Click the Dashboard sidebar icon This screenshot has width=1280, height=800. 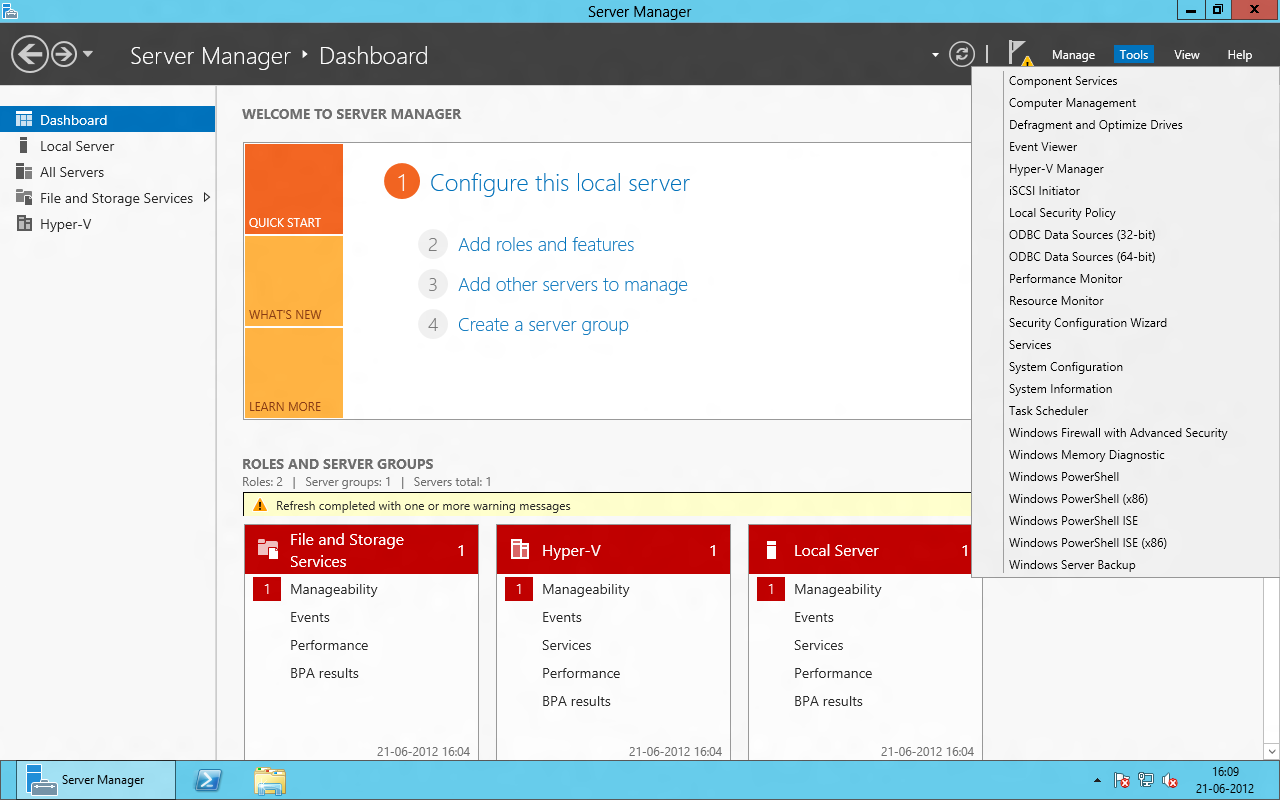(24, 119)
